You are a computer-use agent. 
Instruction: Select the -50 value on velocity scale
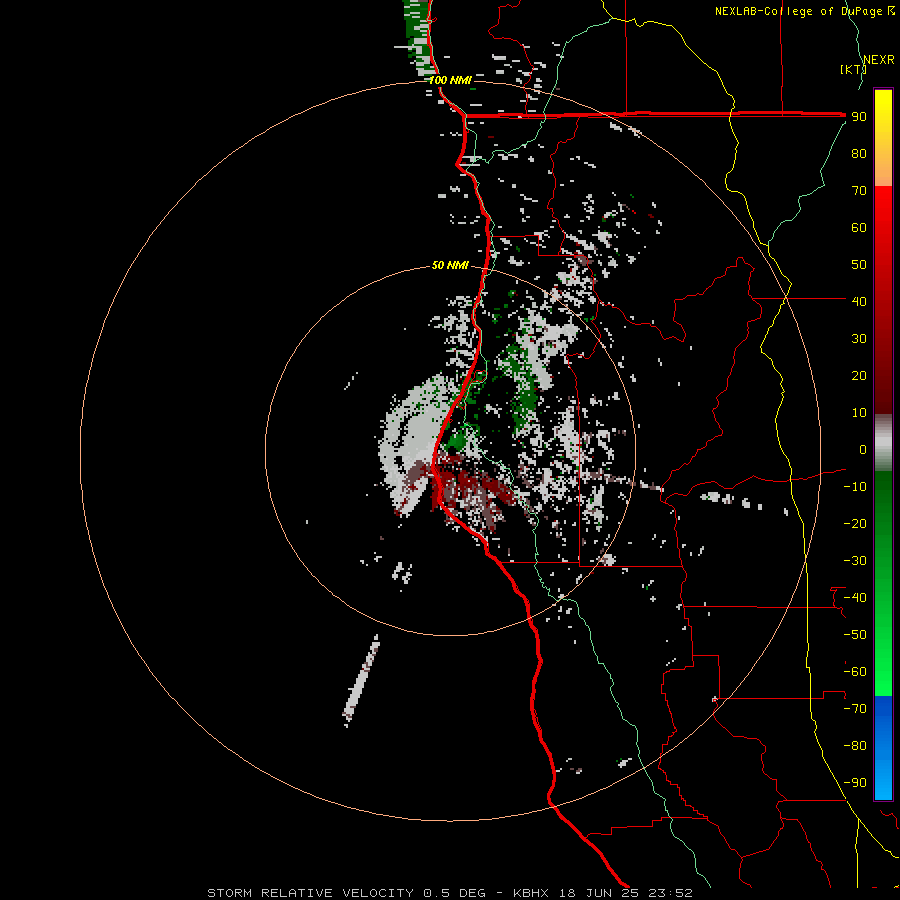[x=855, y=635]
